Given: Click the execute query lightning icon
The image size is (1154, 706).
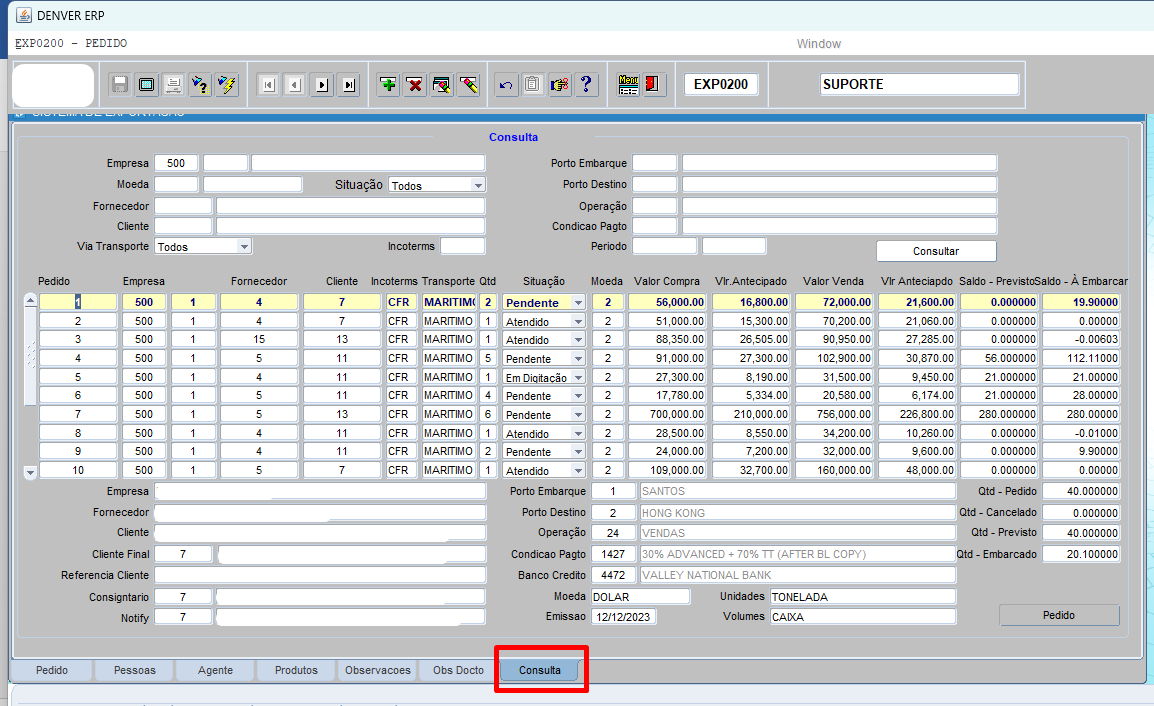Looking at the screenshot, I should 227,85.
